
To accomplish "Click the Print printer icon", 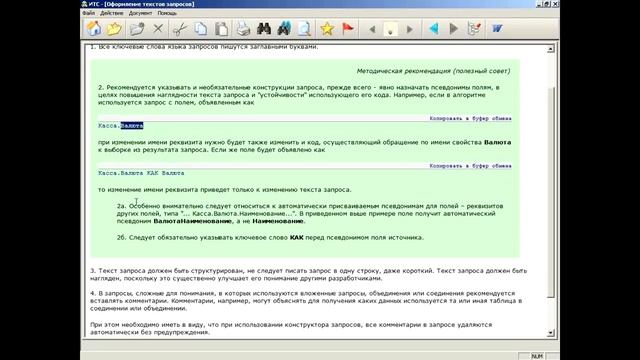I will coord(243,29).
